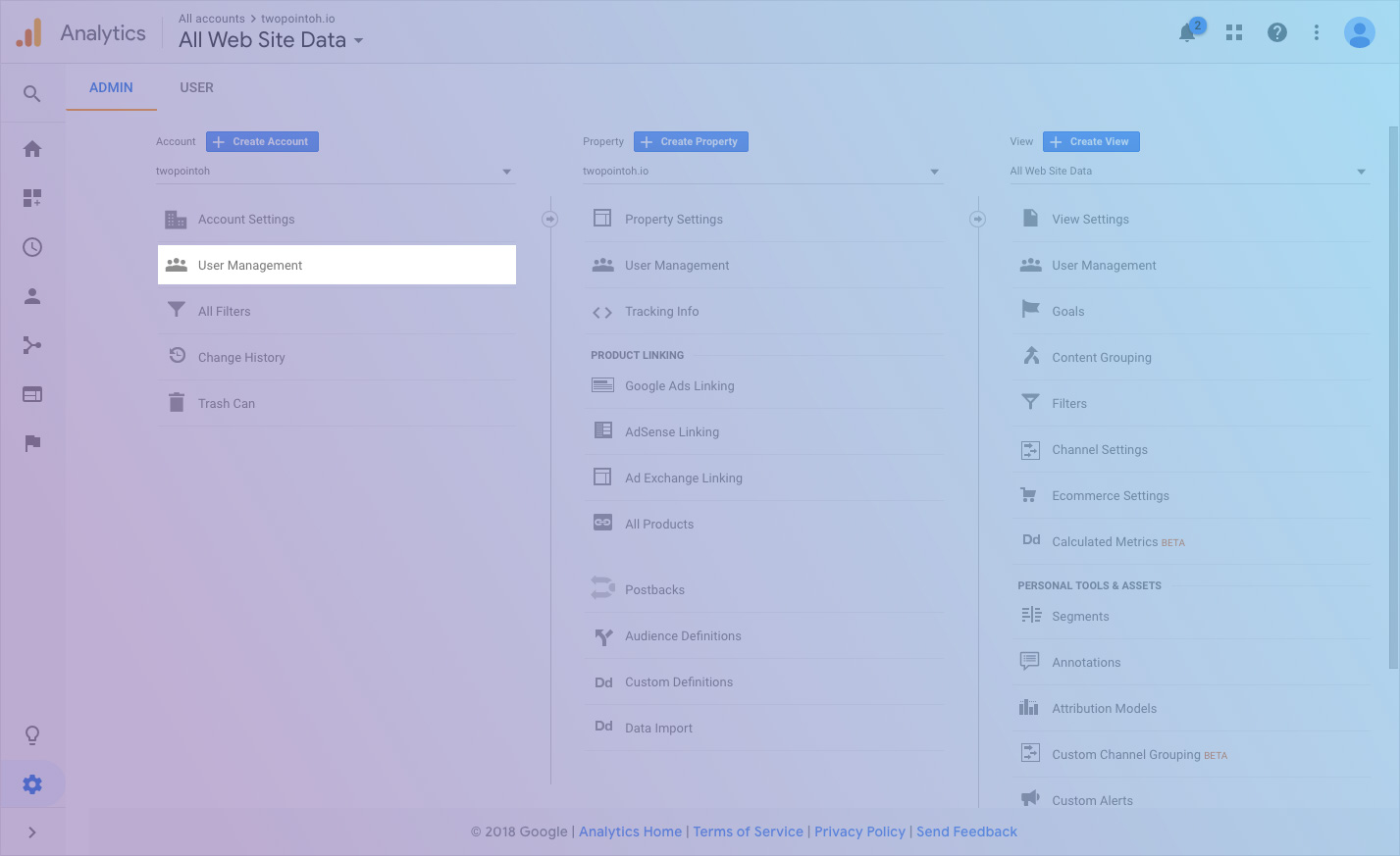
Task: Switch to the ADMIN tab
Action: [111, 87]
